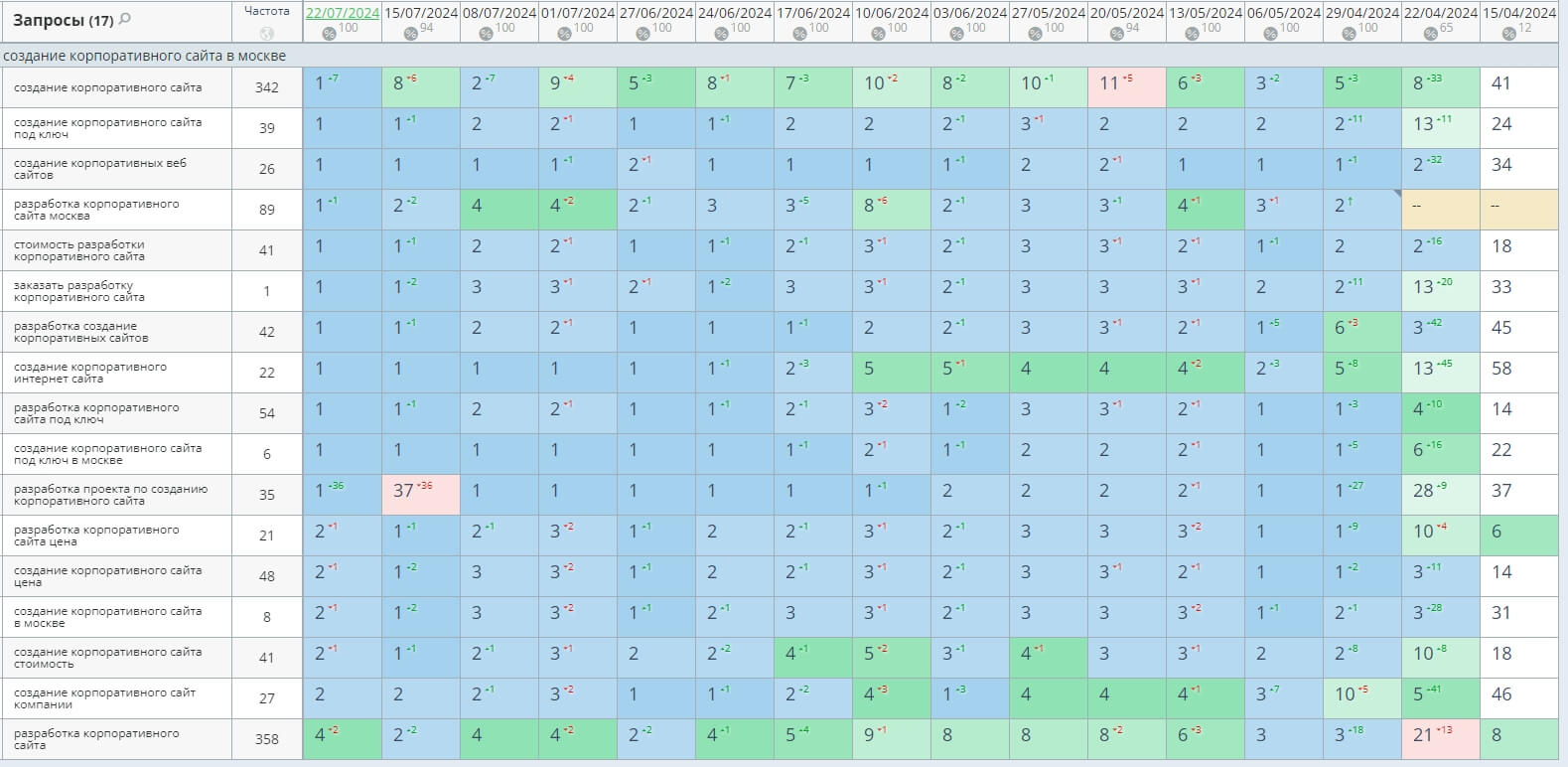
Task: Select query 'разработка корпоративного сайта цена'
Action: point(96,536)
